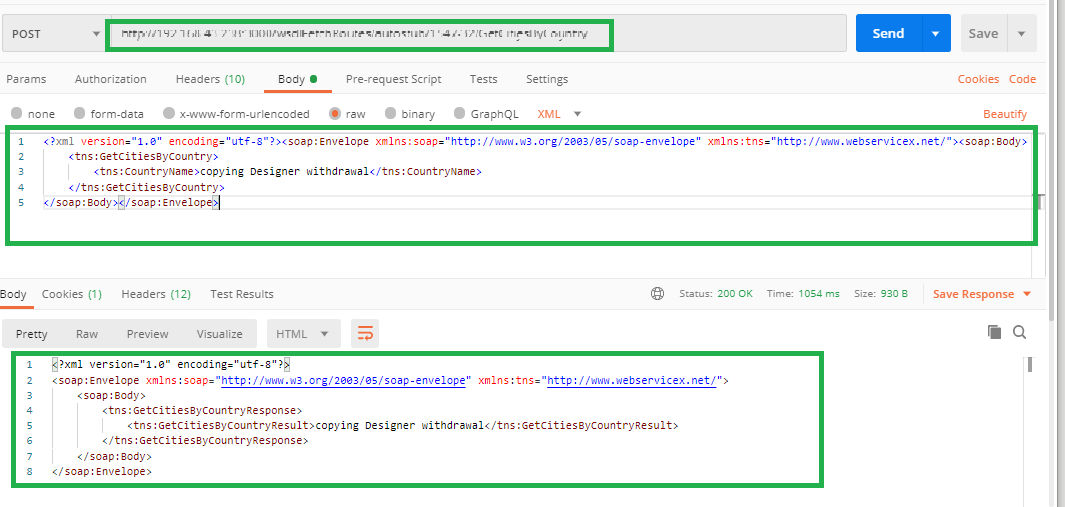The image size is (1065, 507).
Task: Click the Beautify link
Action: (x=1005, y=114)
